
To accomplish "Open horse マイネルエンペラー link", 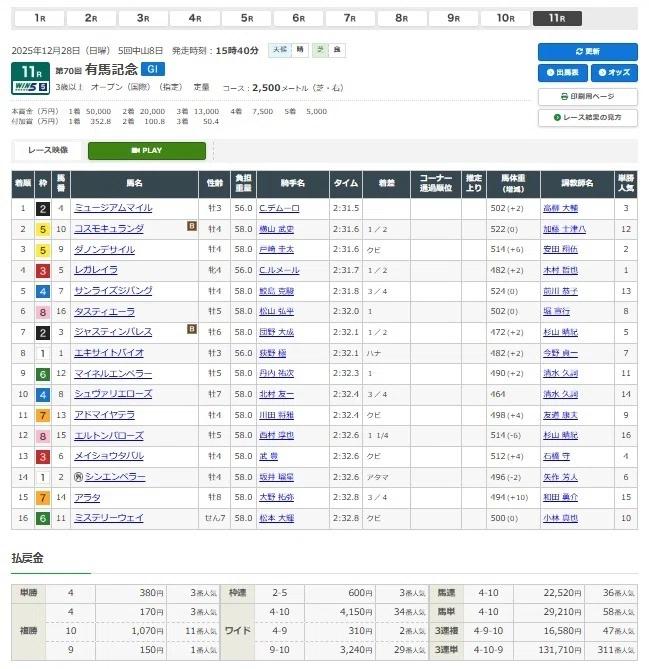I will [x=113, y=373].
